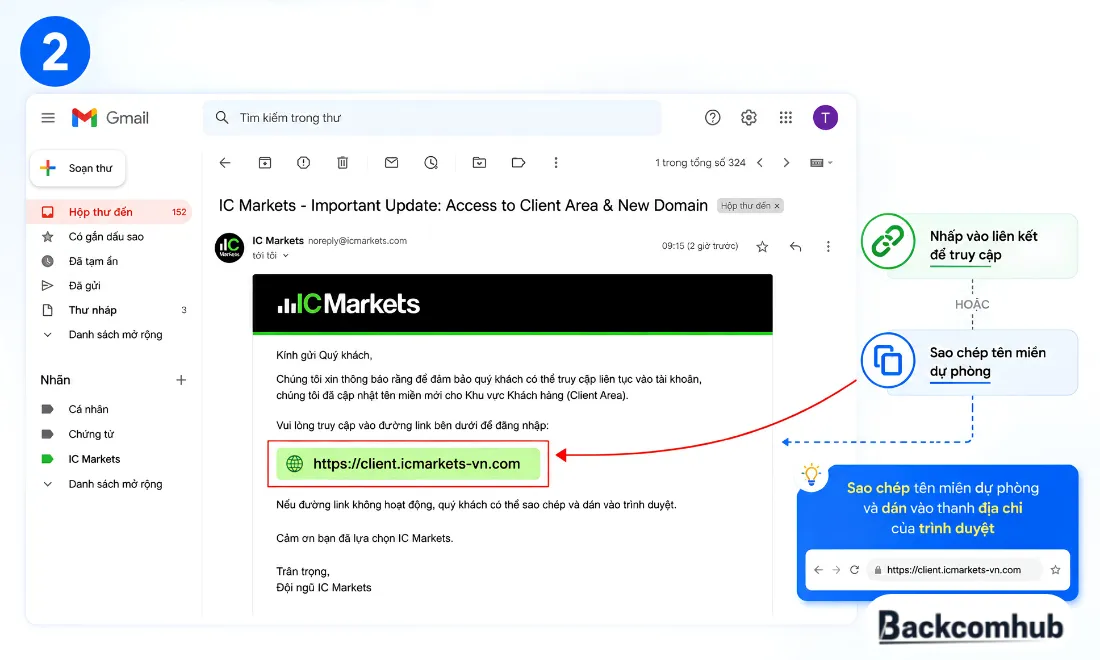Open the toolbar's more options three dots
This screenshot has width=1100, height=660.
[x=556, y=163]
